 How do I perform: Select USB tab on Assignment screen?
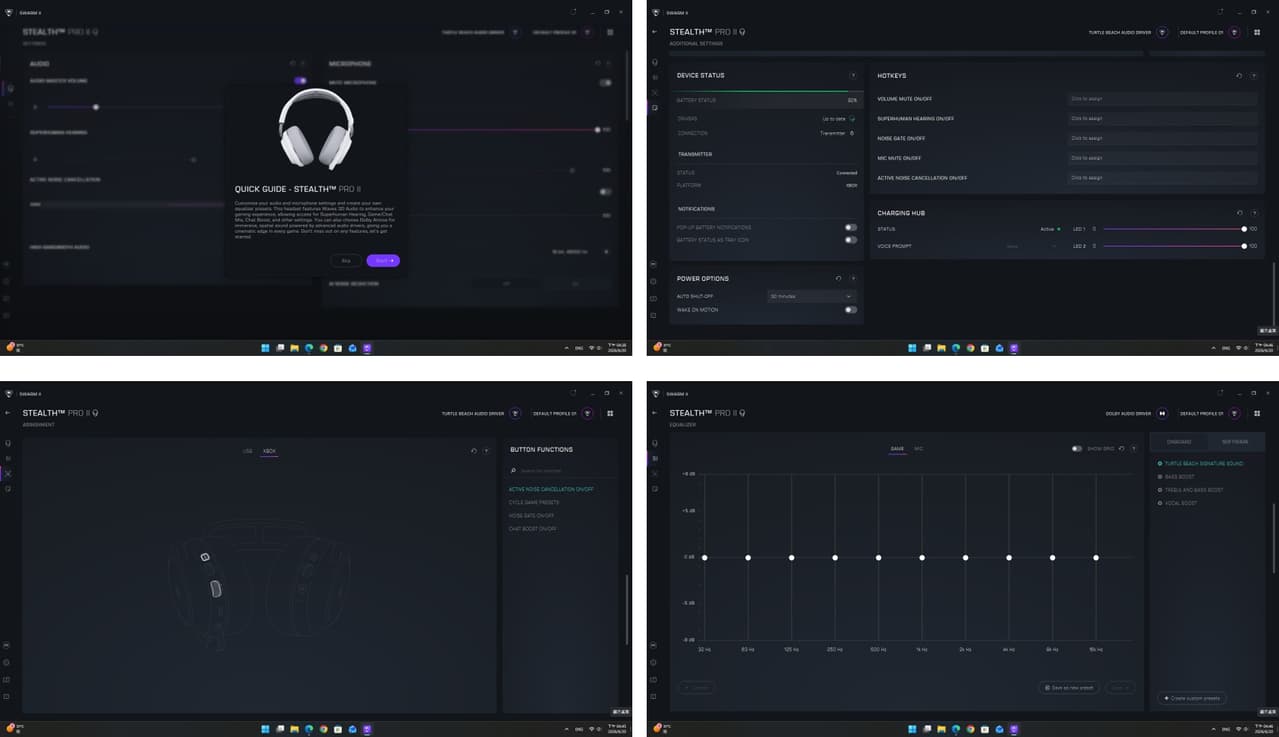[248, 451]
